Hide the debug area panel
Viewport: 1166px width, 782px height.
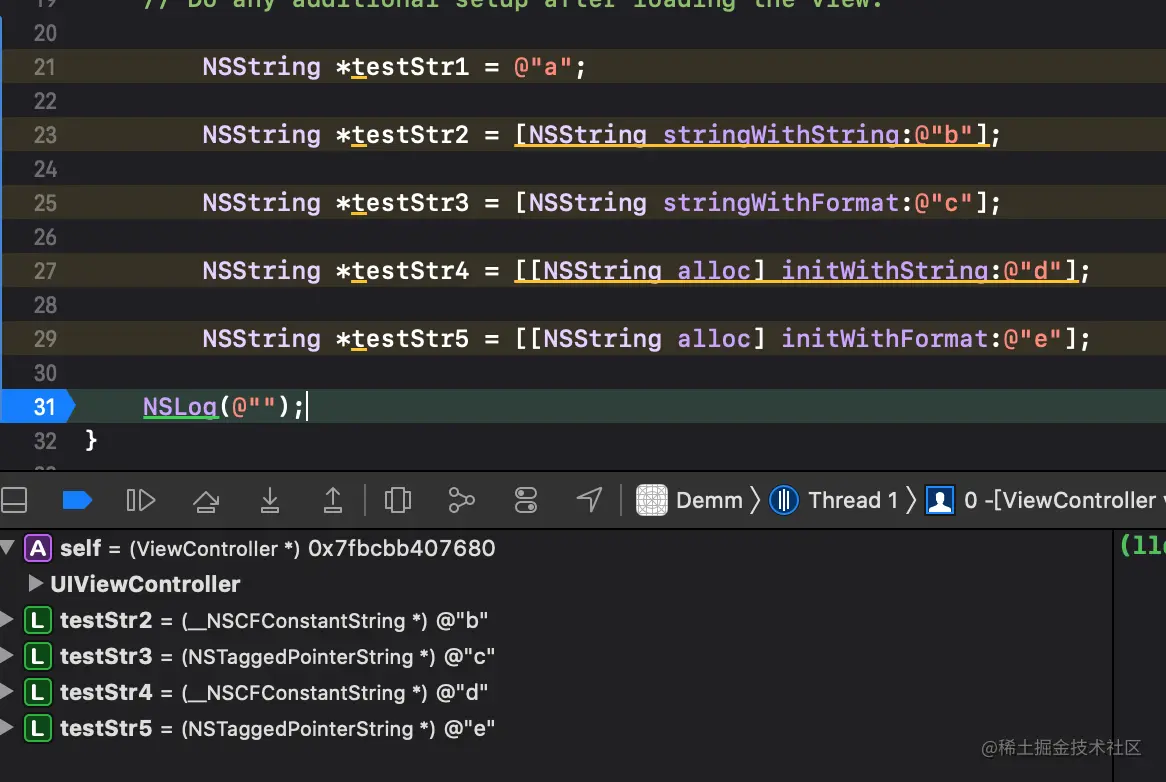13,500
